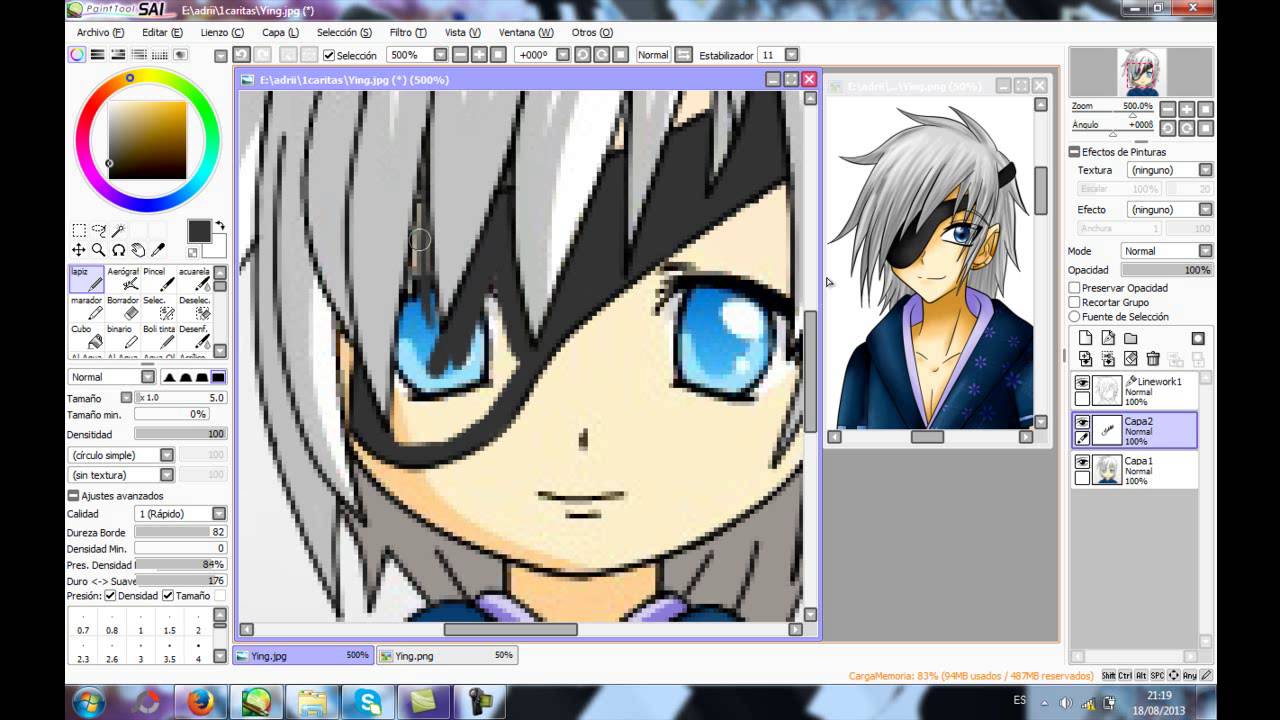The image size is (1280, 720).
Task: Activate the Borrador eraser tool
Action: pos(123,308)
